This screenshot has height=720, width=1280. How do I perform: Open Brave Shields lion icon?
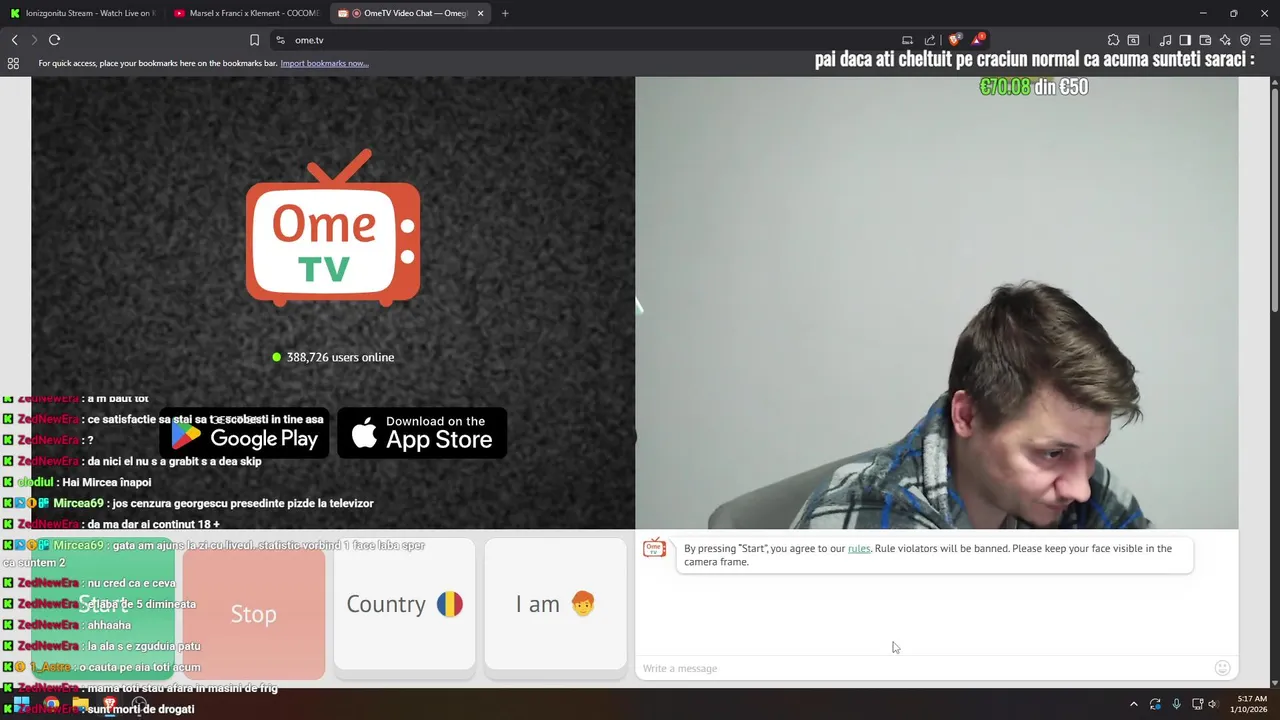coord(955,39)
